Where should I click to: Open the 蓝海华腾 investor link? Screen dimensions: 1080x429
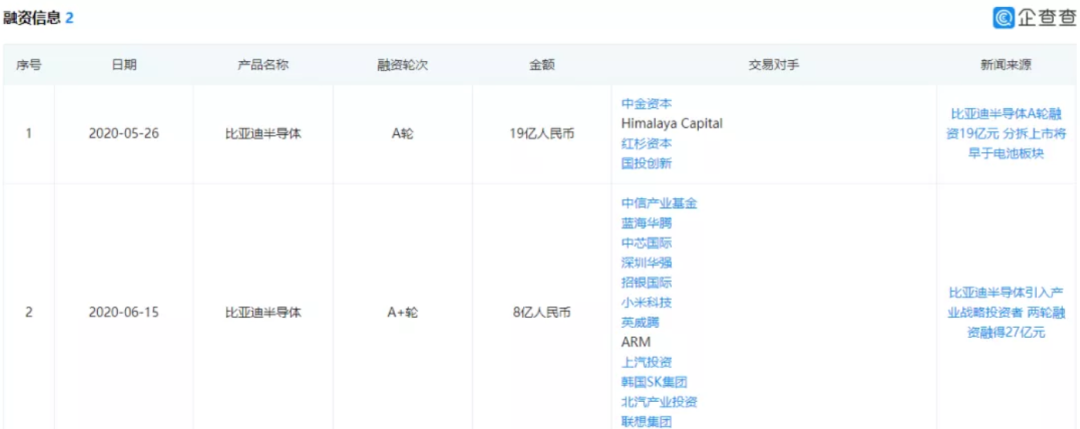646,223
